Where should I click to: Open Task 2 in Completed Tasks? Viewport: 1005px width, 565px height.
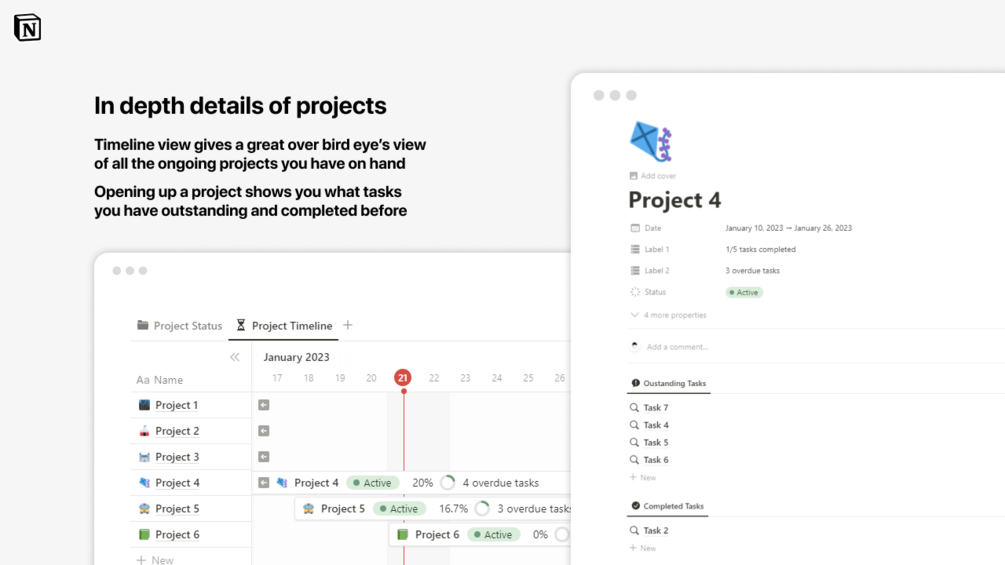click(656, 530)
